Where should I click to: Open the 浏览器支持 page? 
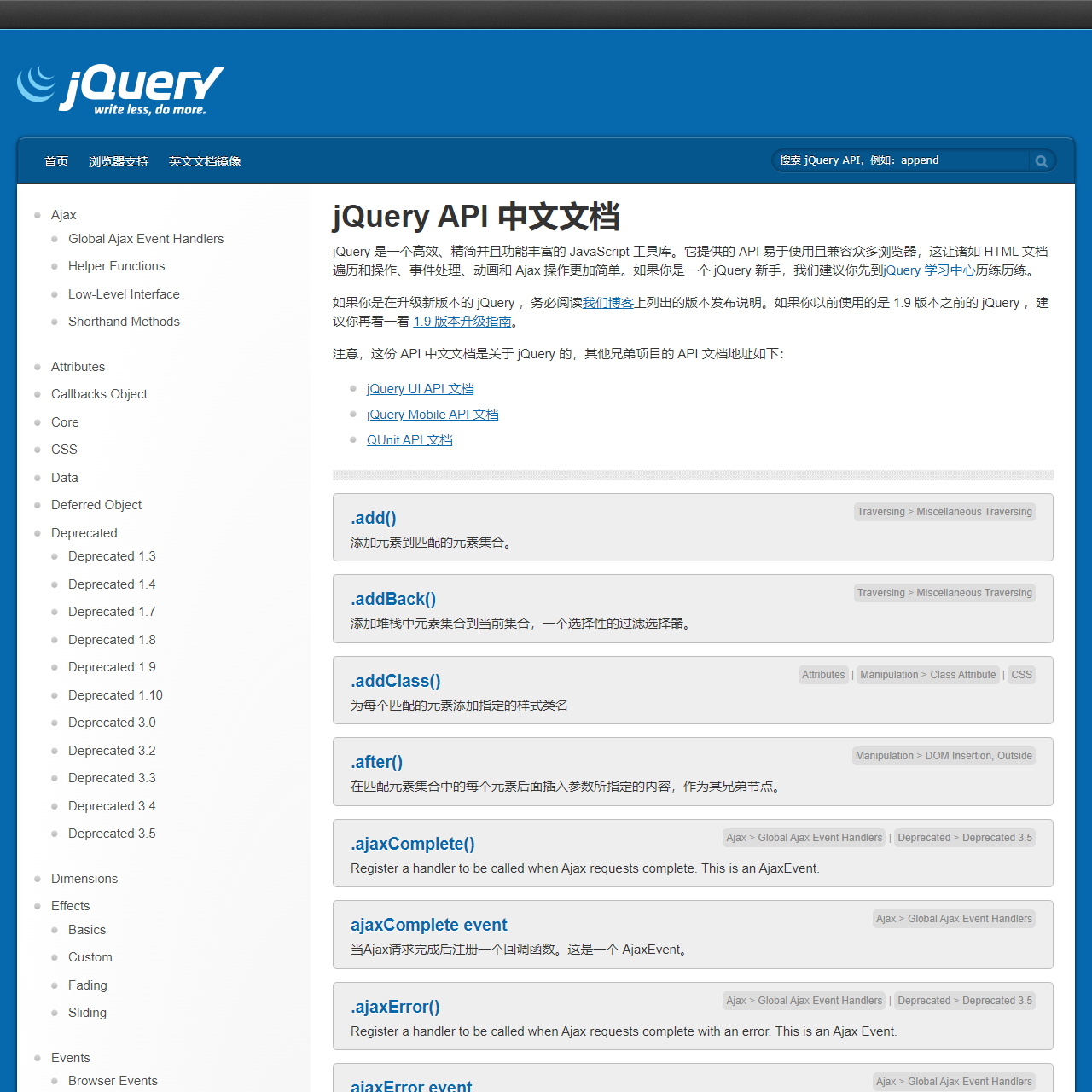(x=119, y=161)
